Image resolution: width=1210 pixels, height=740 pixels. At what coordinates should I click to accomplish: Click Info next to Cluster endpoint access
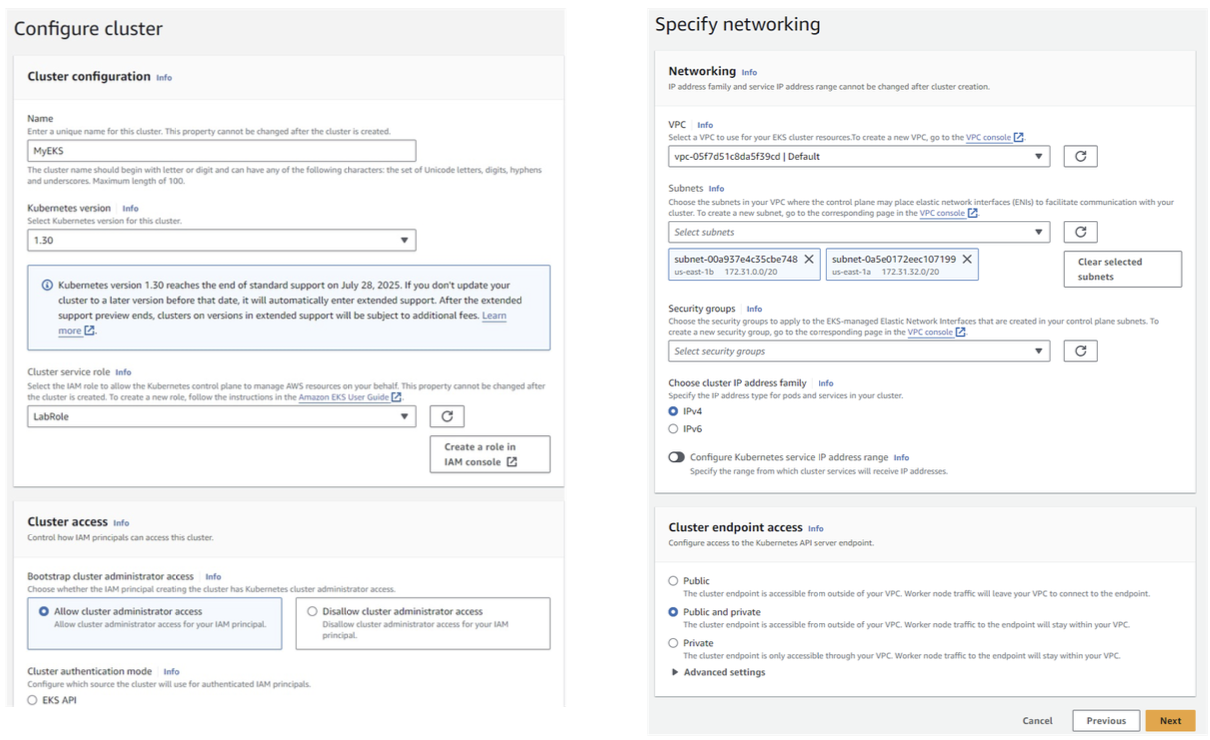(x=815, y=528)
